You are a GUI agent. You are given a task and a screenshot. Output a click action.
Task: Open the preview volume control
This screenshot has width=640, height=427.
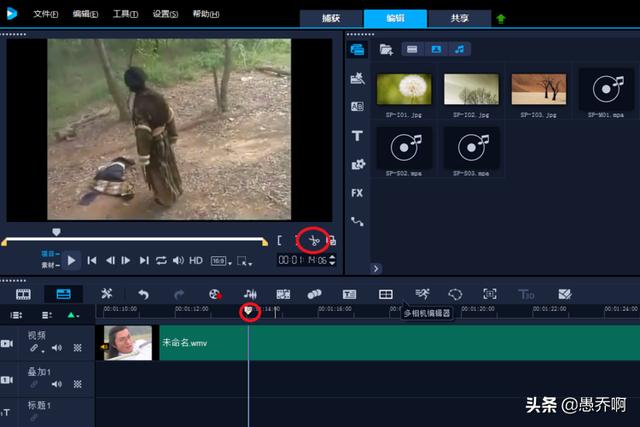click(178, 260)
